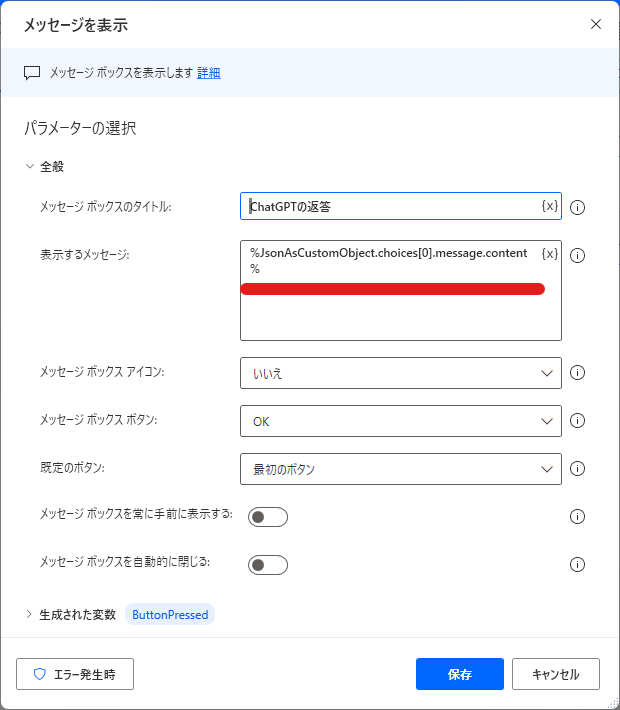Screen dimensions: 620x710
Task: Open the 詳細 link
Action: click(x=209, y=73)
